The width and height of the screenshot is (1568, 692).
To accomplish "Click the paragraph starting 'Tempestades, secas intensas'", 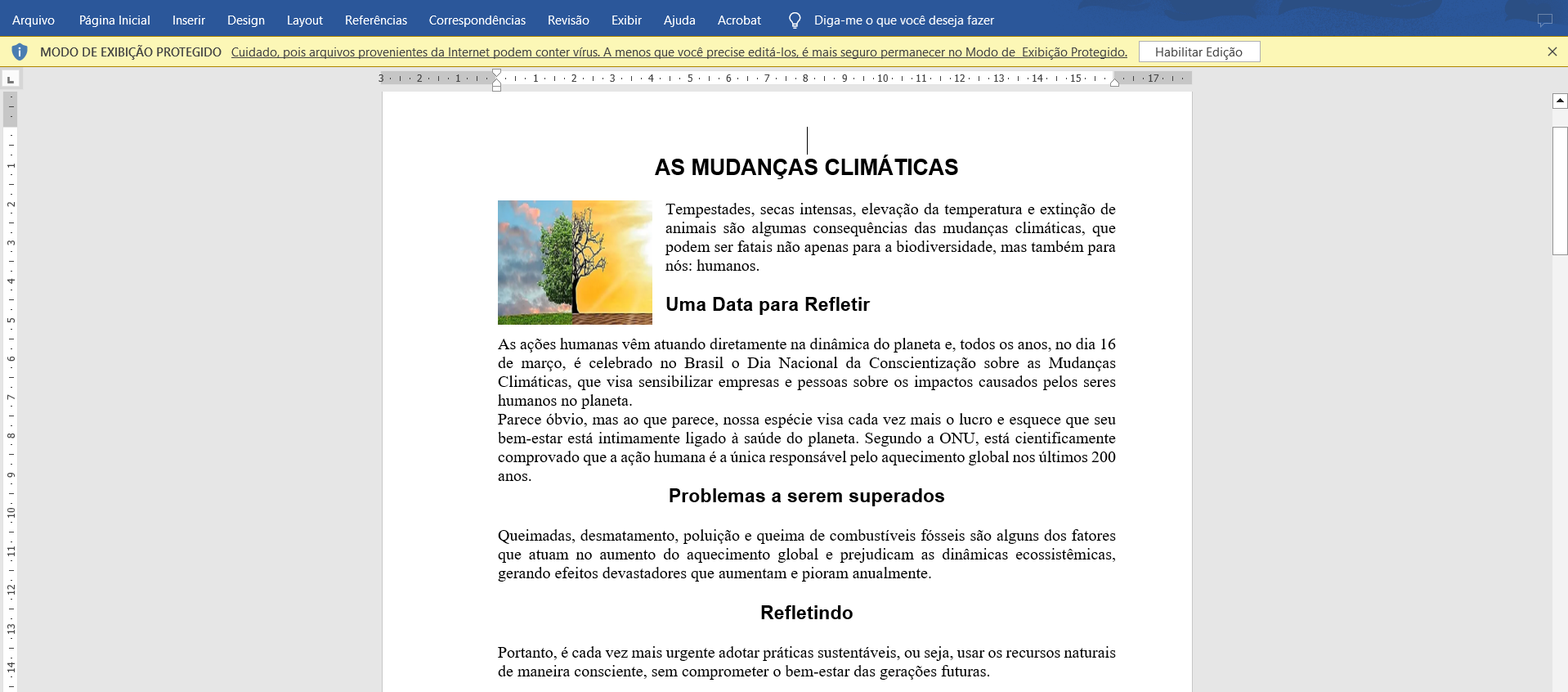I will tap(890, 237).
